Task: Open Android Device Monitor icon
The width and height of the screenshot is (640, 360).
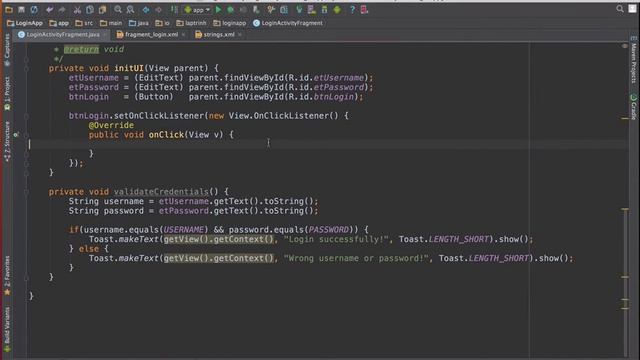Action: [x=337, y=9]
